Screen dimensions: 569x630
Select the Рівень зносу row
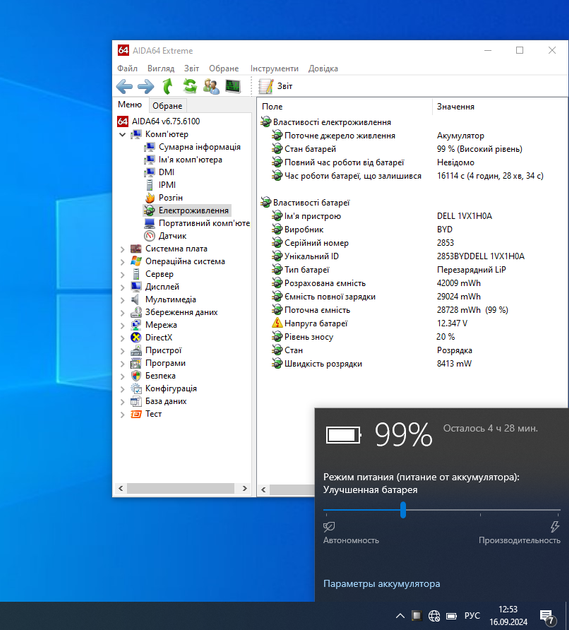point(411,337)
